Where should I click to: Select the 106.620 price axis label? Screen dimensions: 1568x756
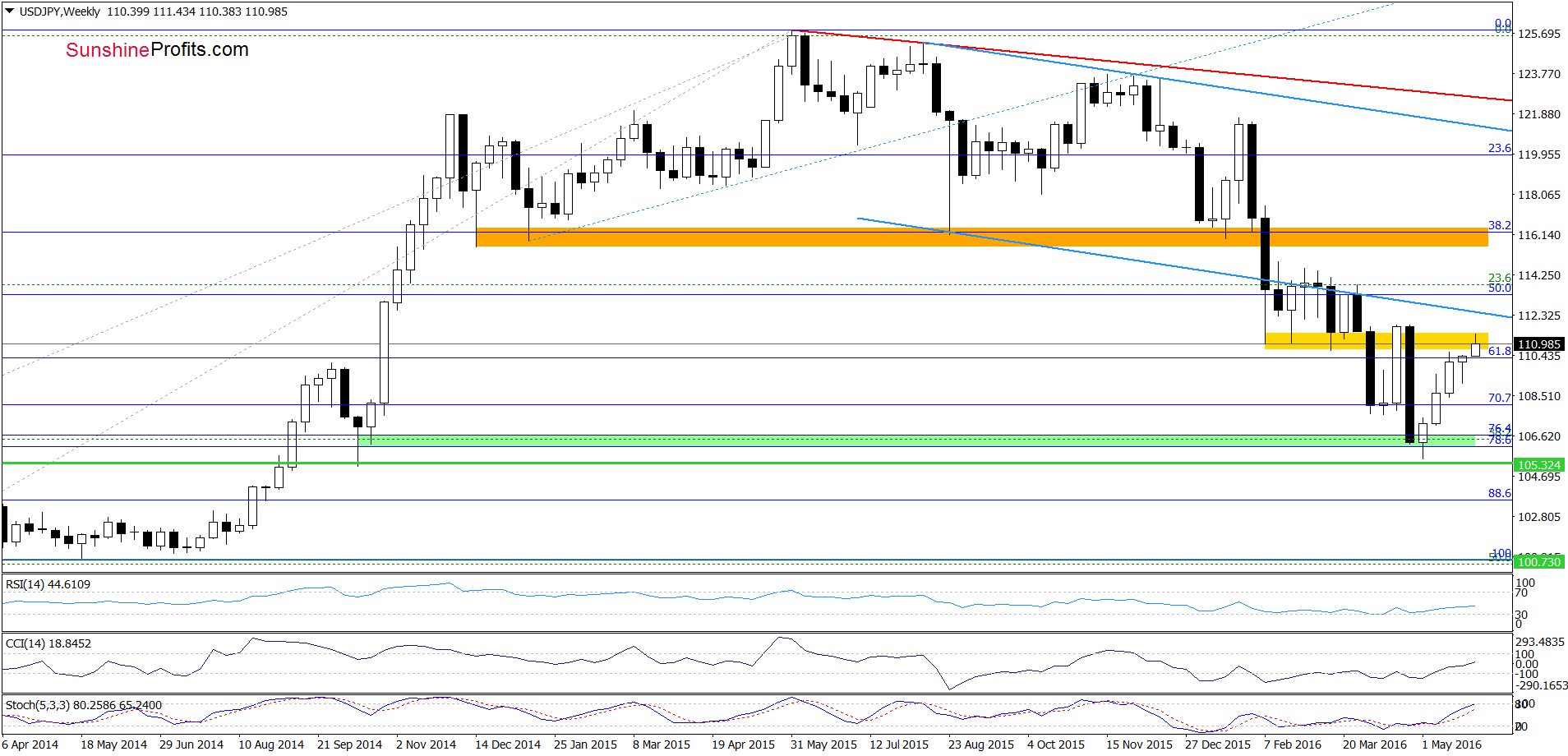[x=1539, y=436]
